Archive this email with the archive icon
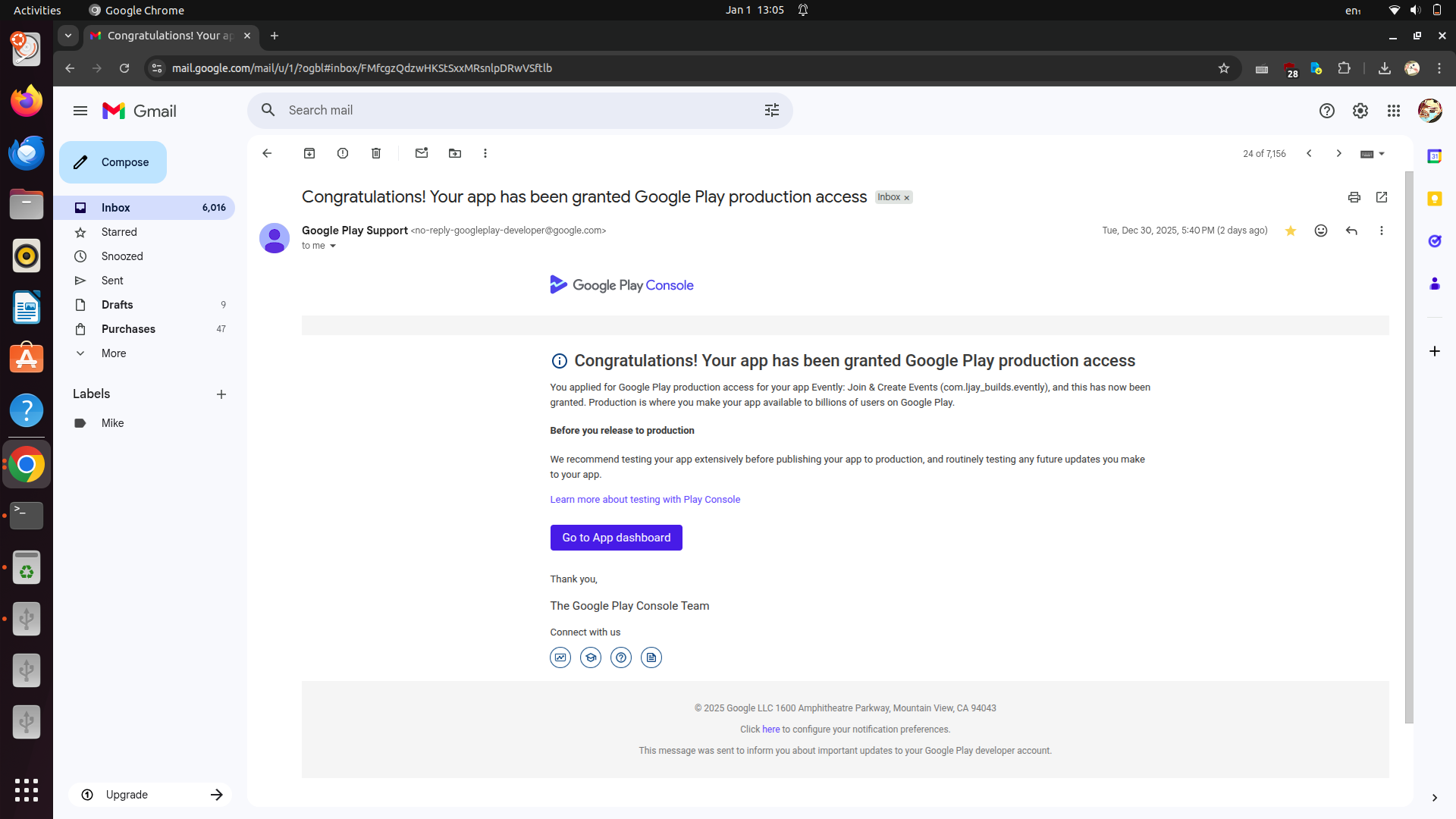This screenshot has width=1456, height=819. [x=309, y=153]
